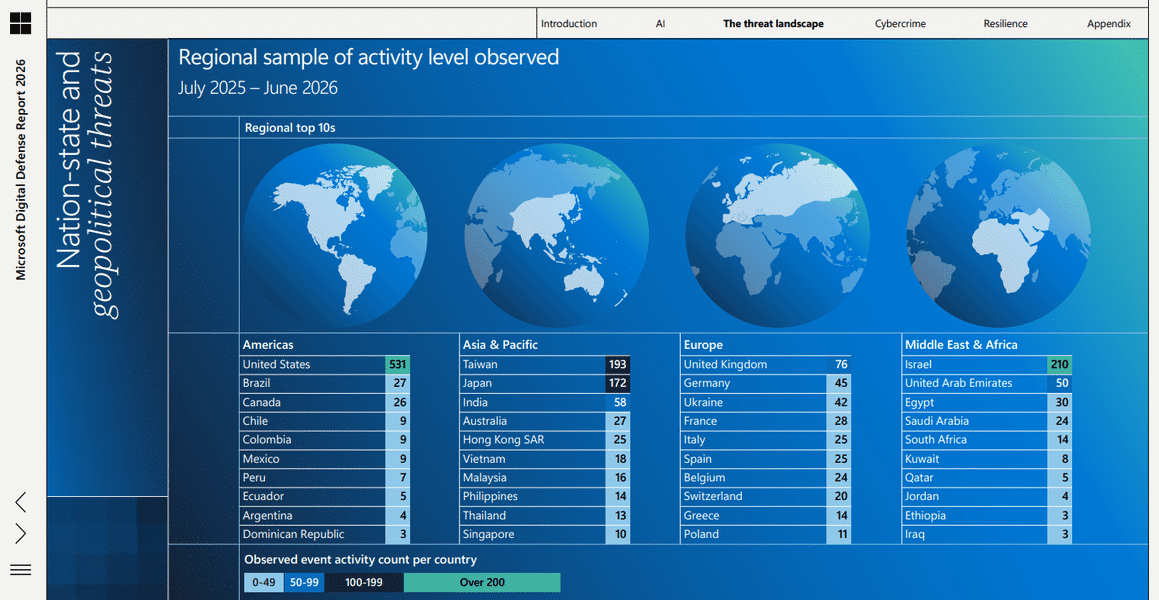Jump to the Resilience section
Viewport: 1159px width, 600px height.
click(x=1005, y=24)
